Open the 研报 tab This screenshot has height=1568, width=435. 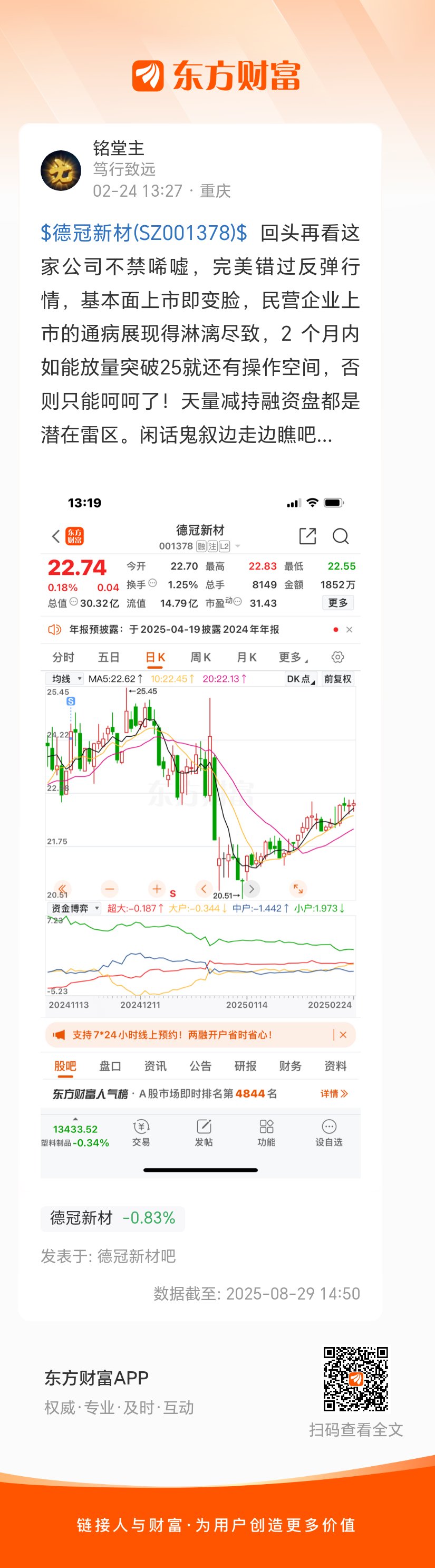(245, 1066)
